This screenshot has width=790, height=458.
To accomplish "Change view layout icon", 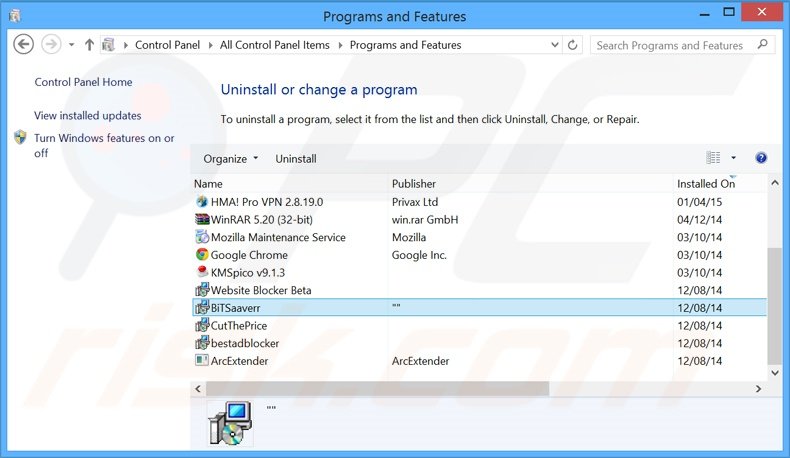I will point(713,158).
